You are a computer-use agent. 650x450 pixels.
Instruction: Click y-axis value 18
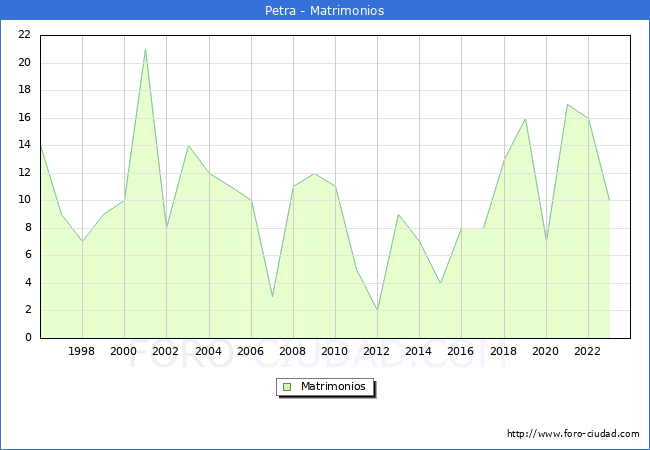click(x=25, y=90)
